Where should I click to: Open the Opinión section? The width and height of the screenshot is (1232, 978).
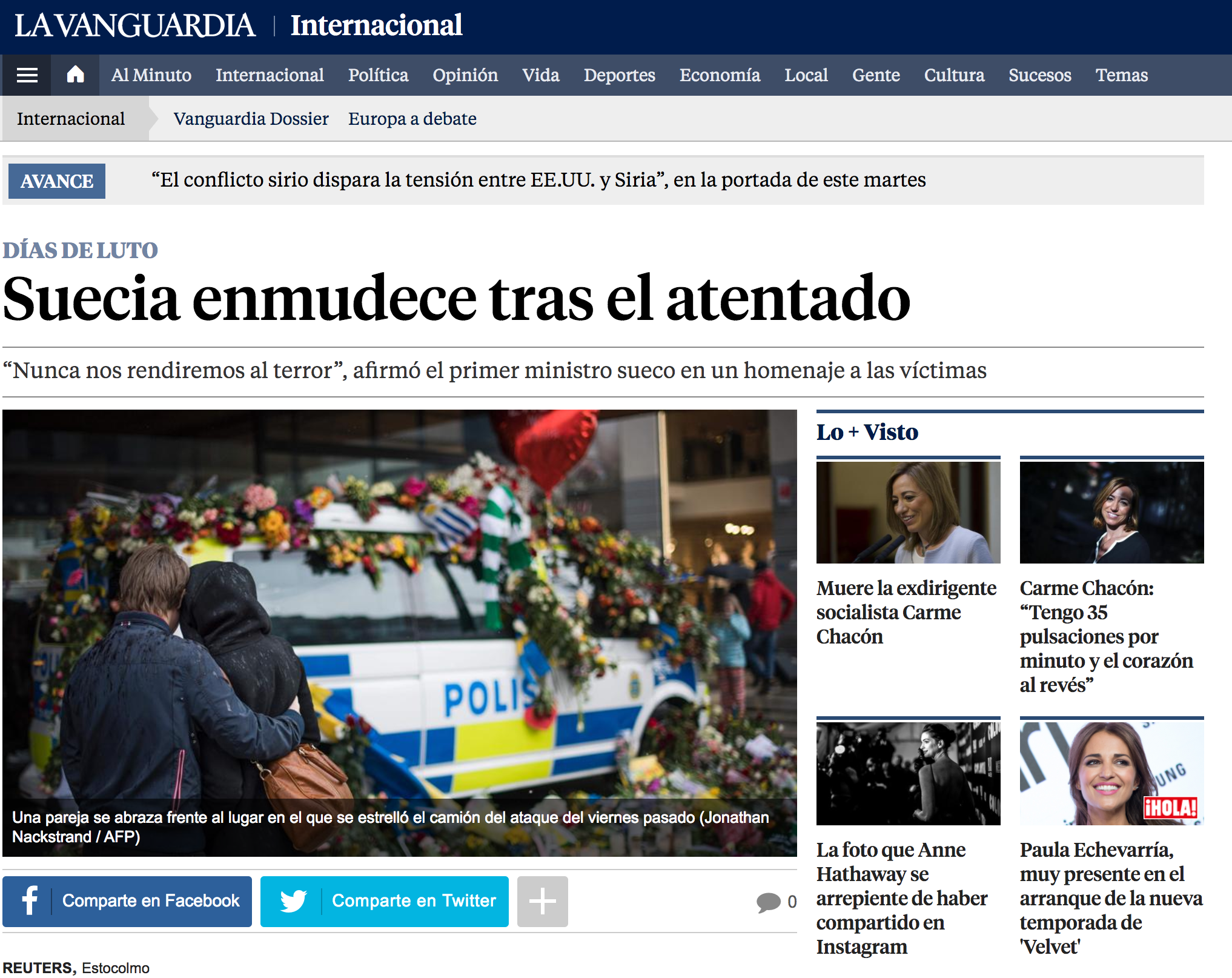tap(465, 75)
